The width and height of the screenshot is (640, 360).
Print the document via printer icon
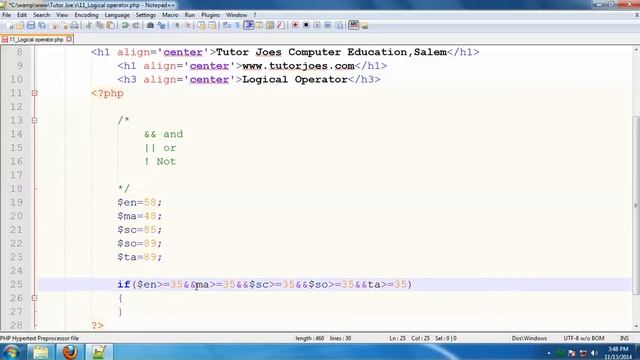tap(74, 25)
